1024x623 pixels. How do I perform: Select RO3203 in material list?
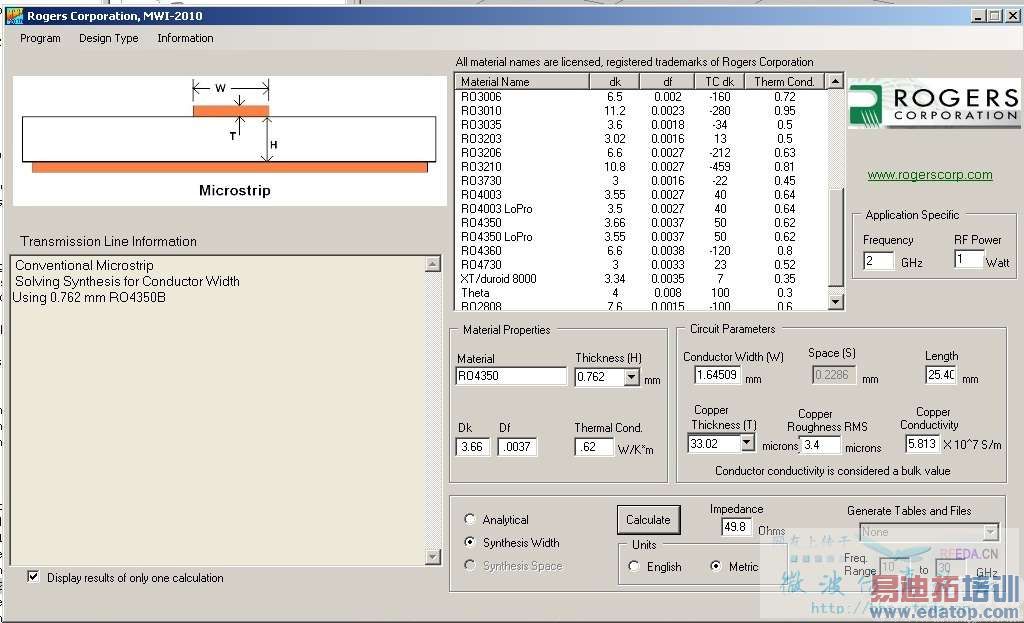click(x=481, y=138)
